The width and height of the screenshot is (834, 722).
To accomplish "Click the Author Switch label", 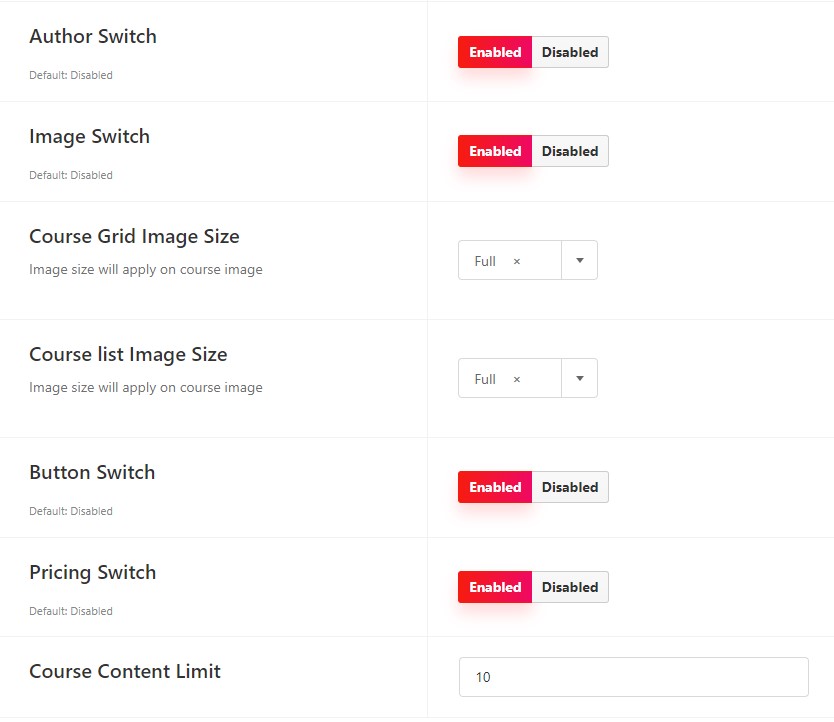I will (93, 36).
